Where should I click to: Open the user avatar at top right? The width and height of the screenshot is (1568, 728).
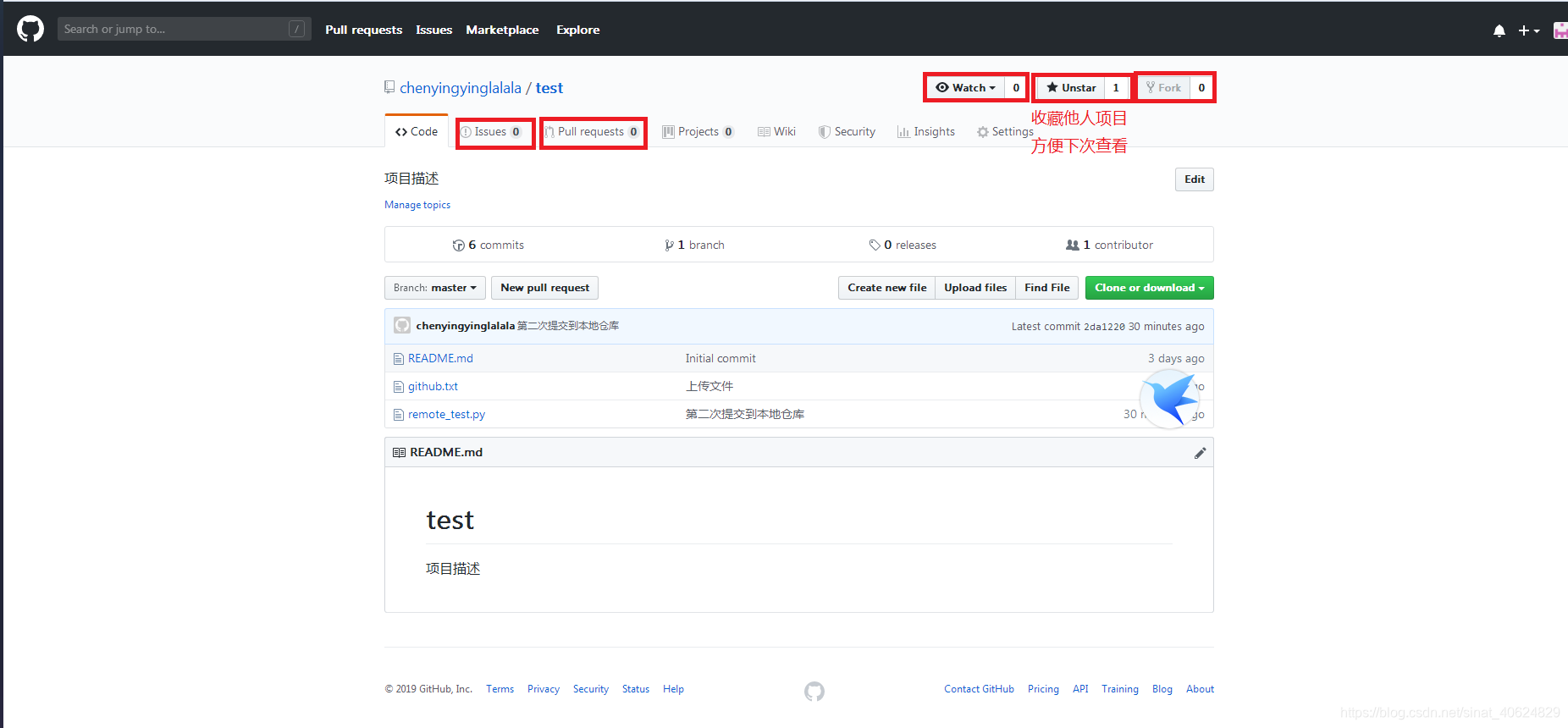[x=1560, y=30]
